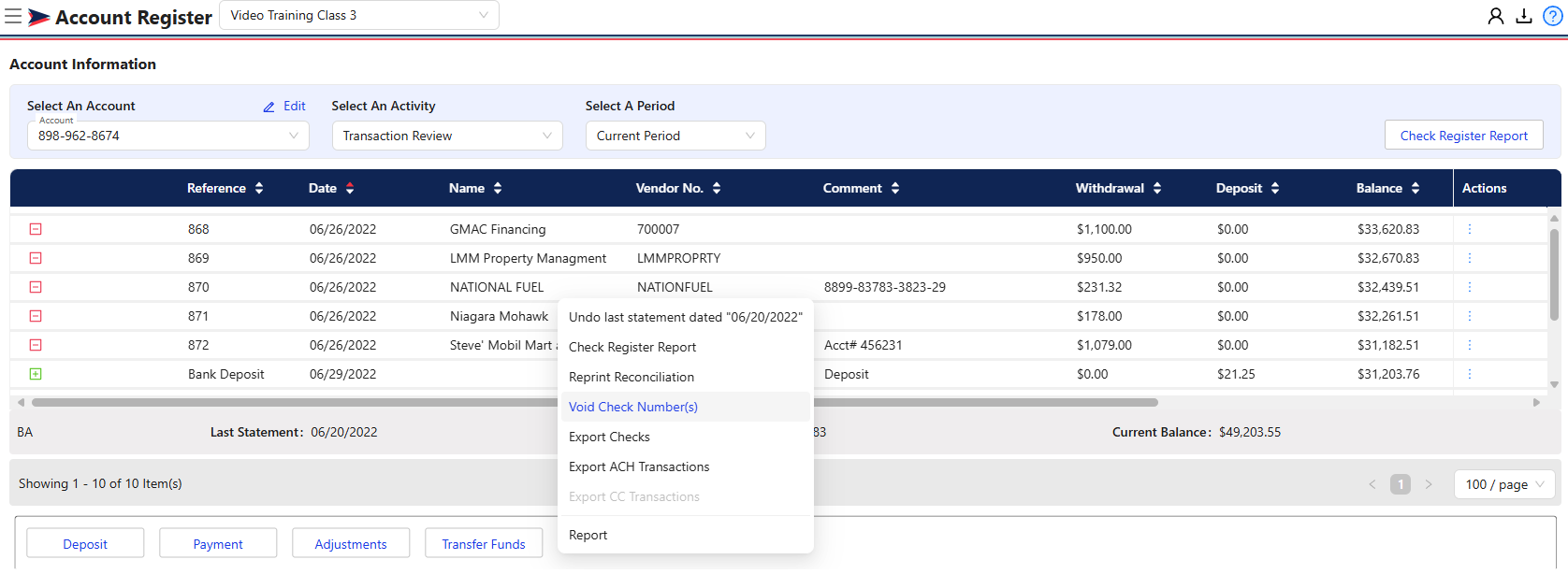
Task: Click the Payment button
Action: coord(218,543)
